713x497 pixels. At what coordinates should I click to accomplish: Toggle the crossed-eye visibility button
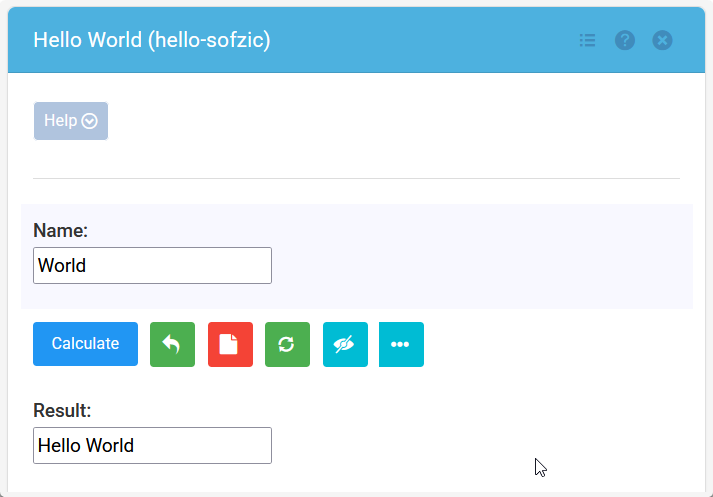[x=345, y=344]
